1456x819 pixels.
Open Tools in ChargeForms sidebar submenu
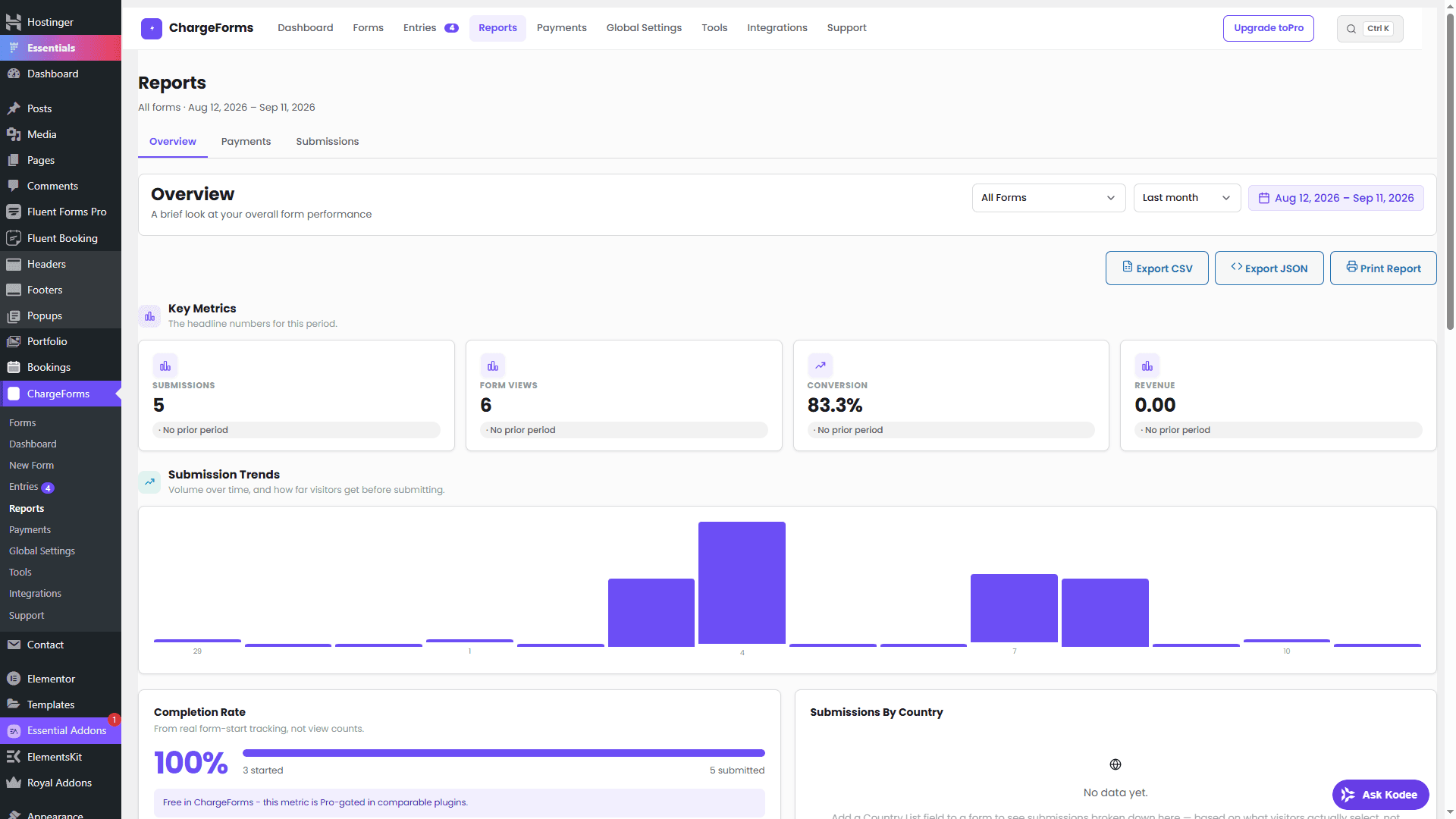pos(20,573)
